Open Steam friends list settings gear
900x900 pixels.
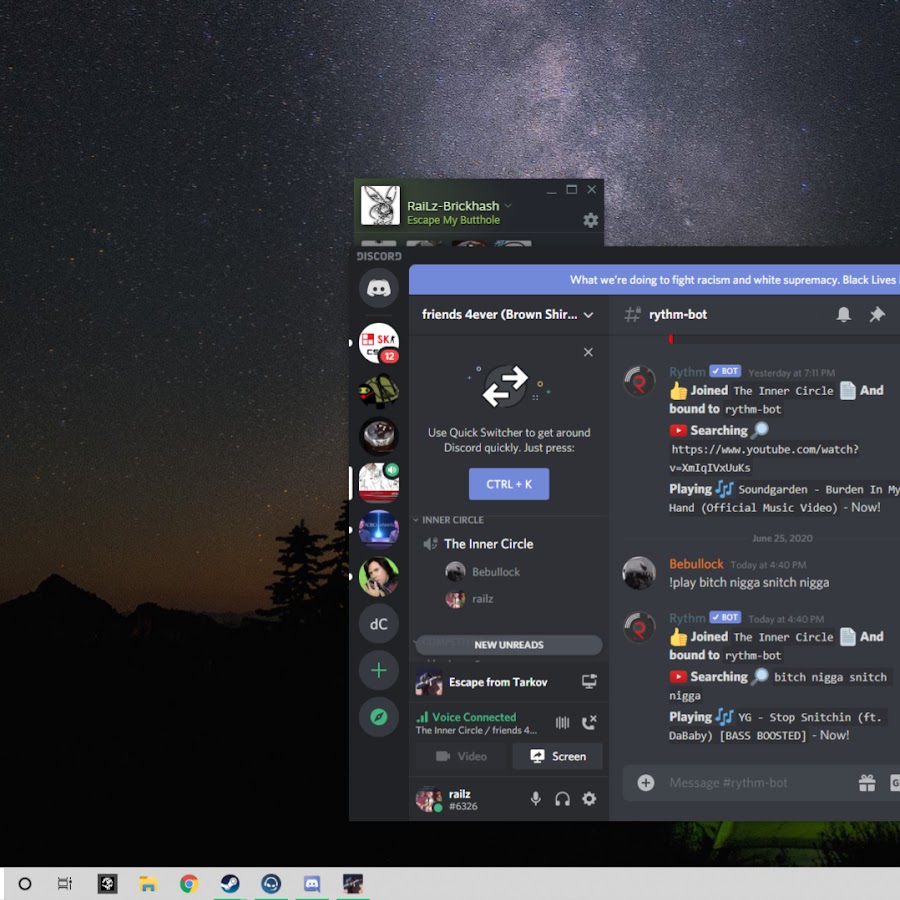[x=591, y=220]
